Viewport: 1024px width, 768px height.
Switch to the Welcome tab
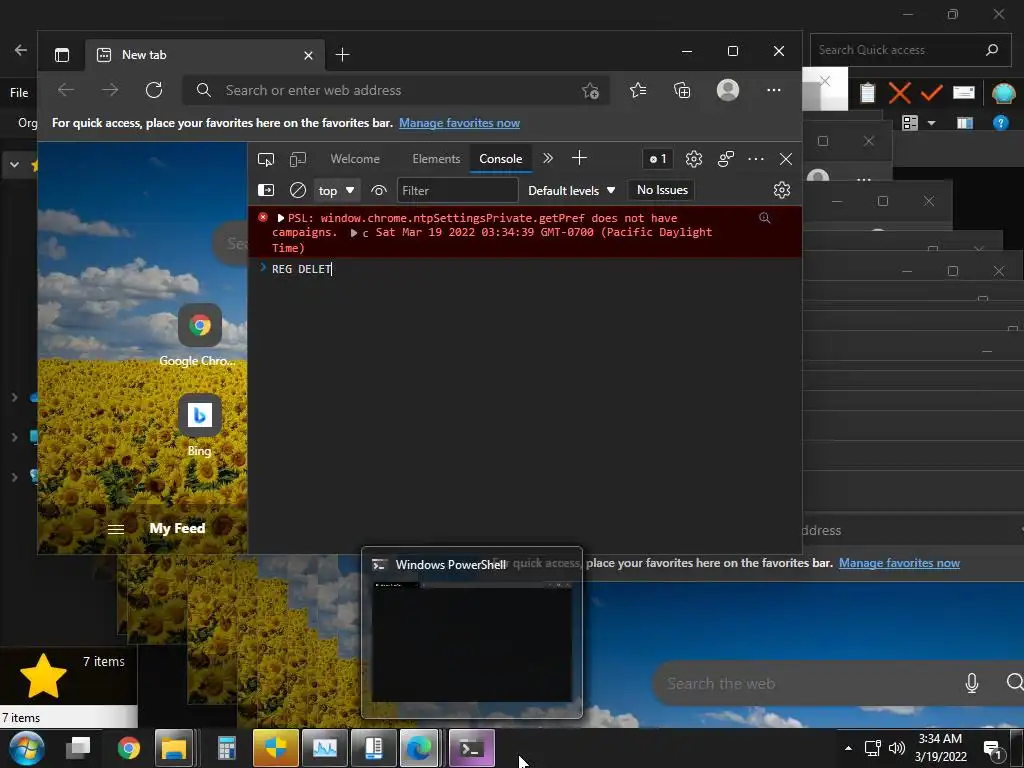tap(355, 159)
